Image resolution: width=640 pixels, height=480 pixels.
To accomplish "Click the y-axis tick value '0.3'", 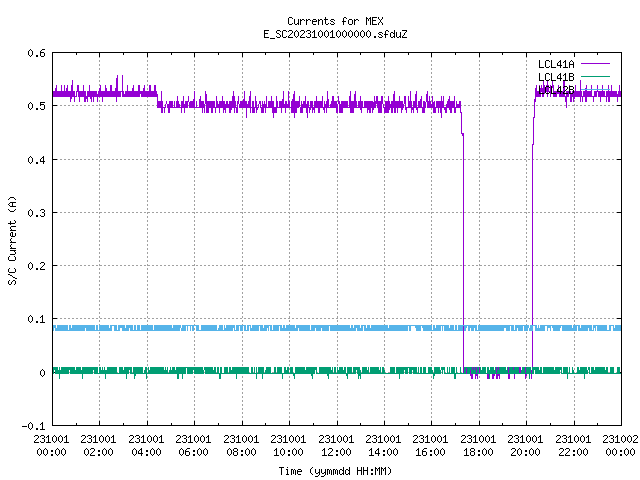I will point(36,213).
